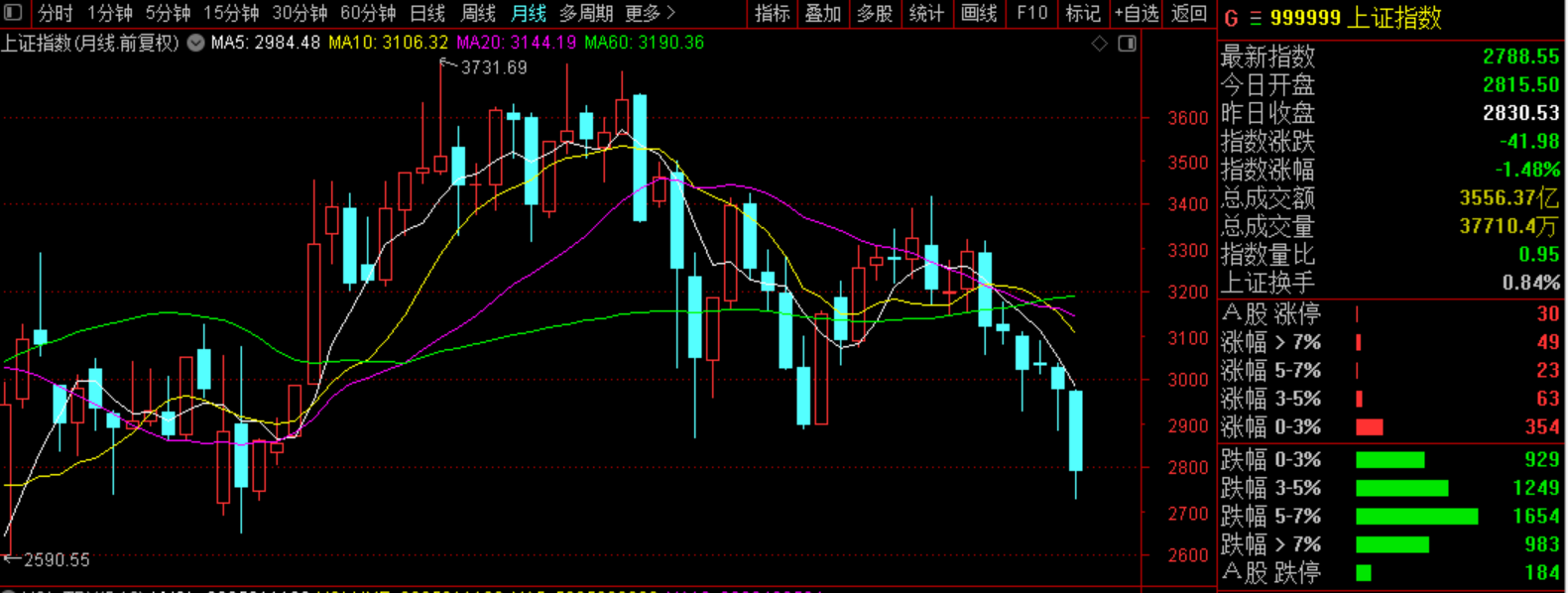Click the A股跌停 count 184
This screenshot has height=593, width=1568.
pos(1542,572)
